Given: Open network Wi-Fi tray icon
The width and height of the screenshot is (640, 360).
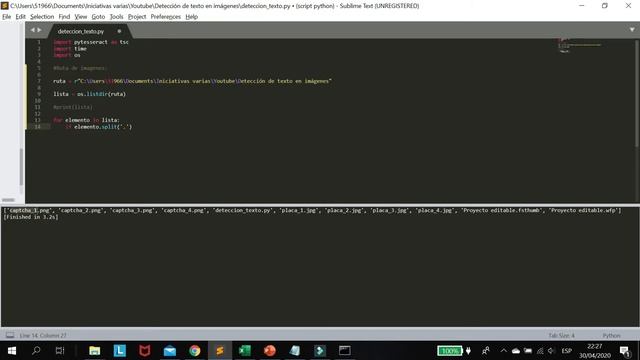Looking at the screenshot, I should pyautogui.click(x=540, y=351).
